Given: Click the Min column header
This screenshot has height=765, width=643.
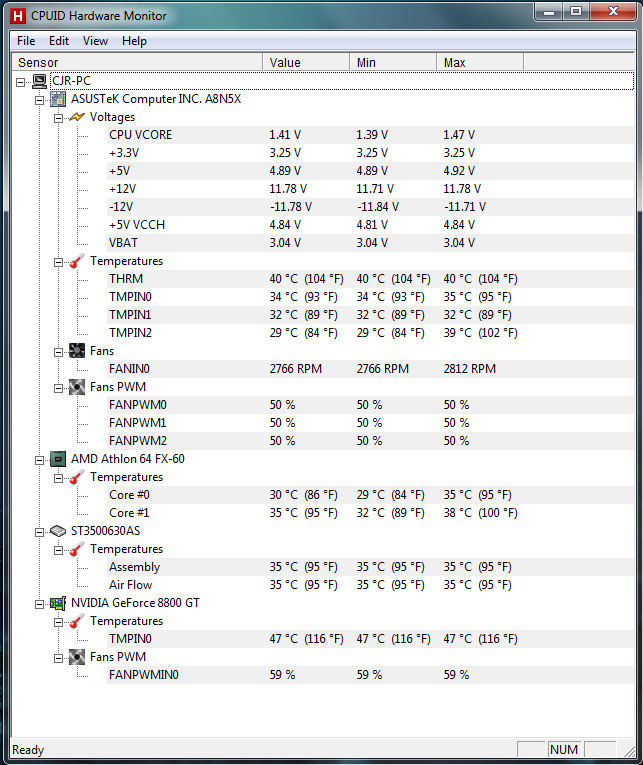Looking at the screenshot, I should click(393, 62).
